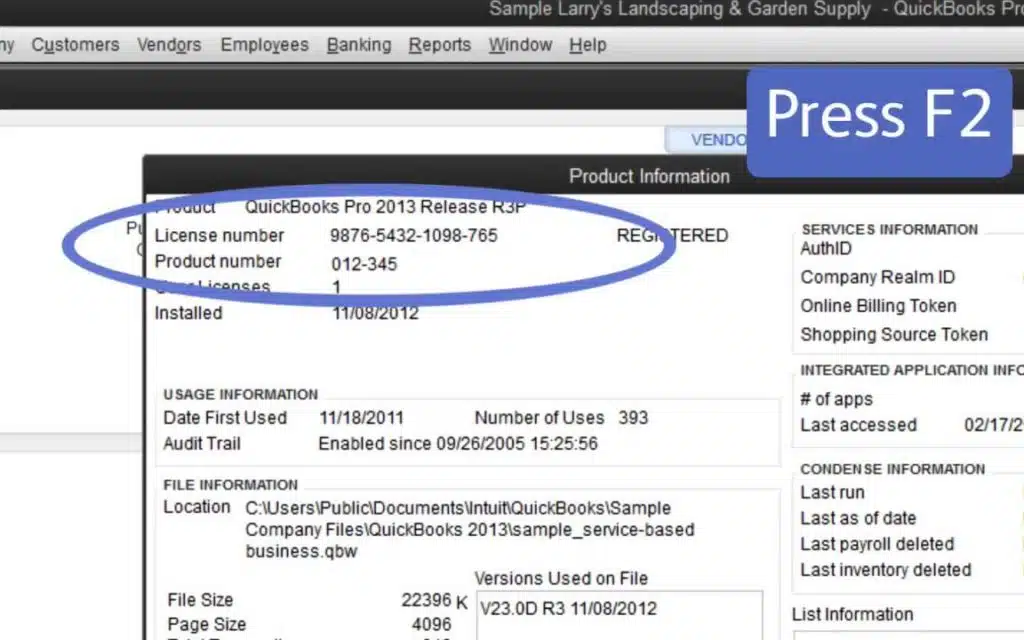Open the Customers menu
The height and width of the screenshot is (640, 1024).
[x=75, y=44]
